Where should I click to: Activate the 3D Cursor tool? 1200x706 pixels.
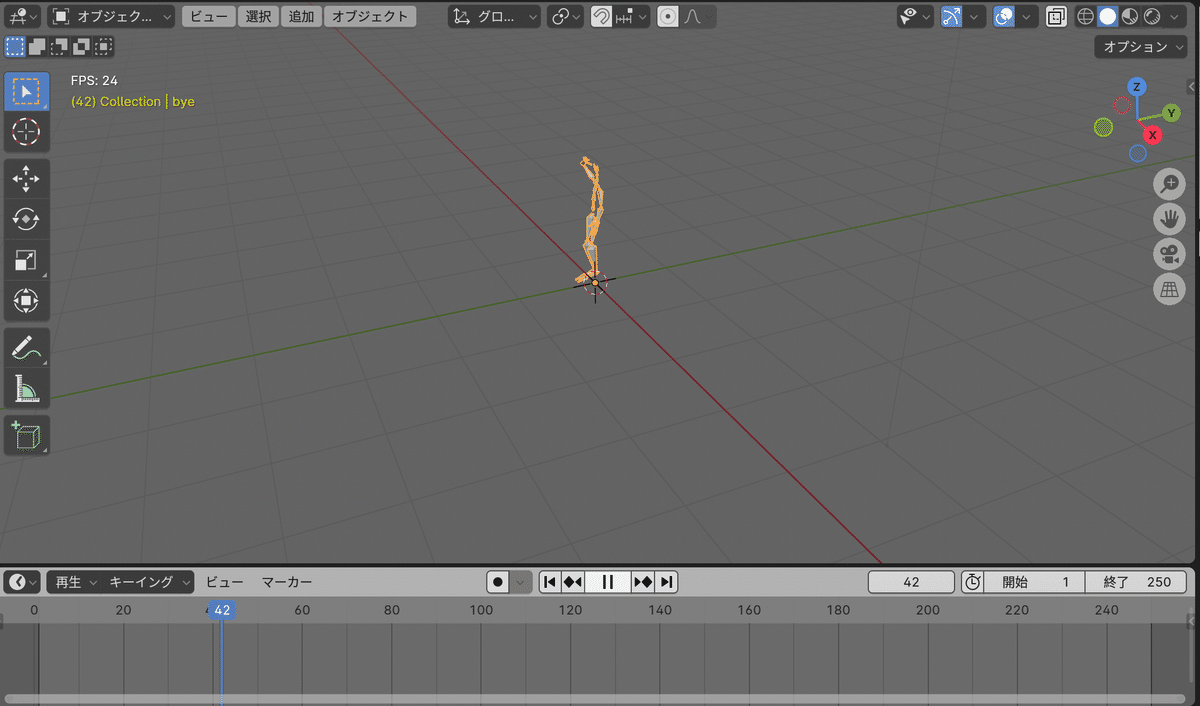tap(26, 132)
